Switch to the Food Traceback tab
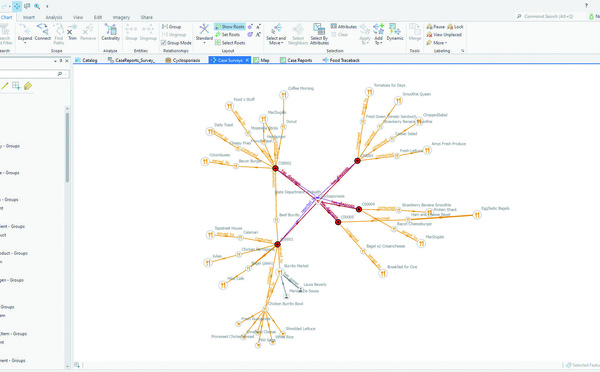The image size is (600, 372). (x=341, y=60)
